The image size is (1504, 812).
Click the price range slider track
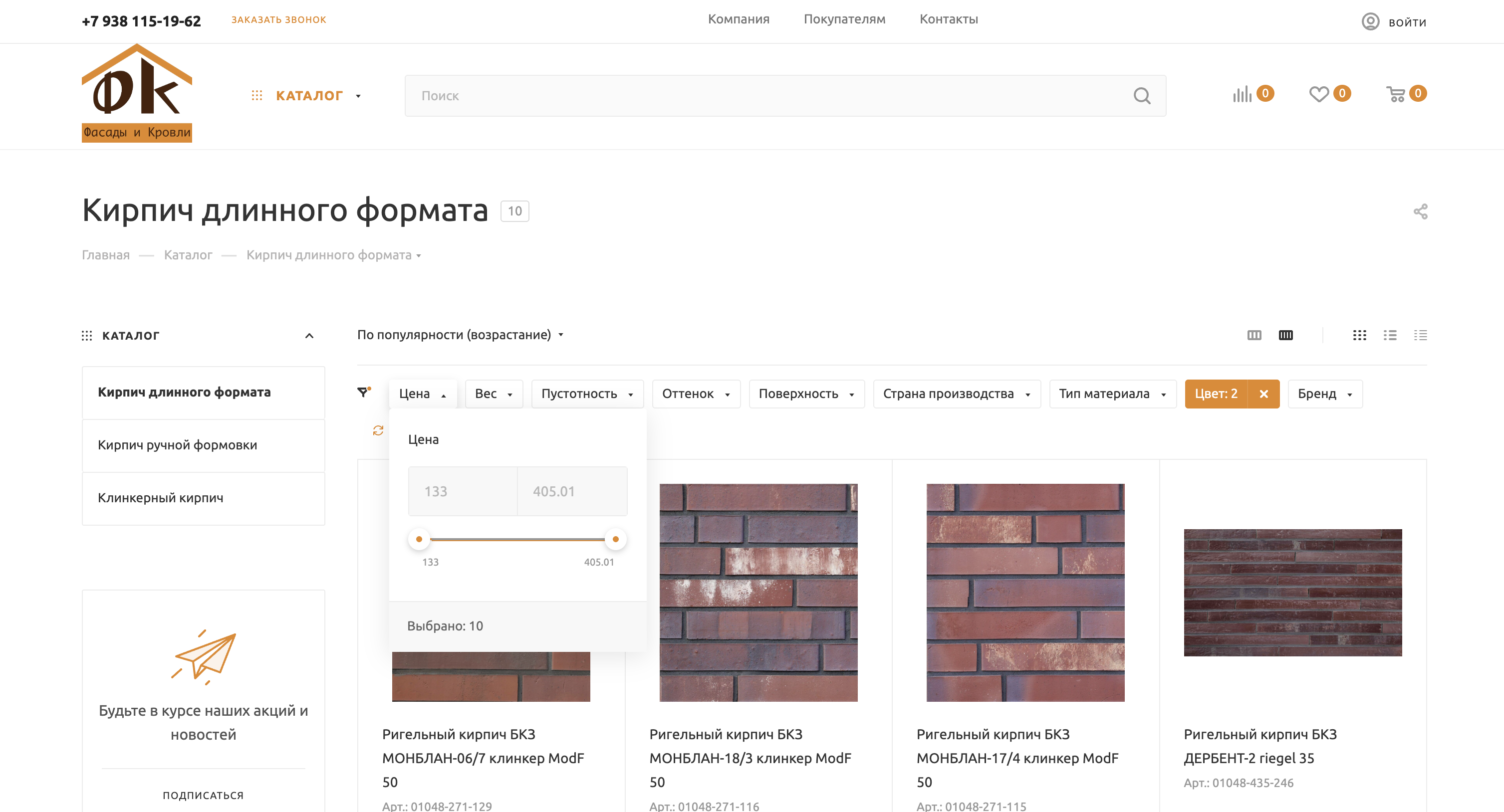pyautogui.click(x=517, y=539)
